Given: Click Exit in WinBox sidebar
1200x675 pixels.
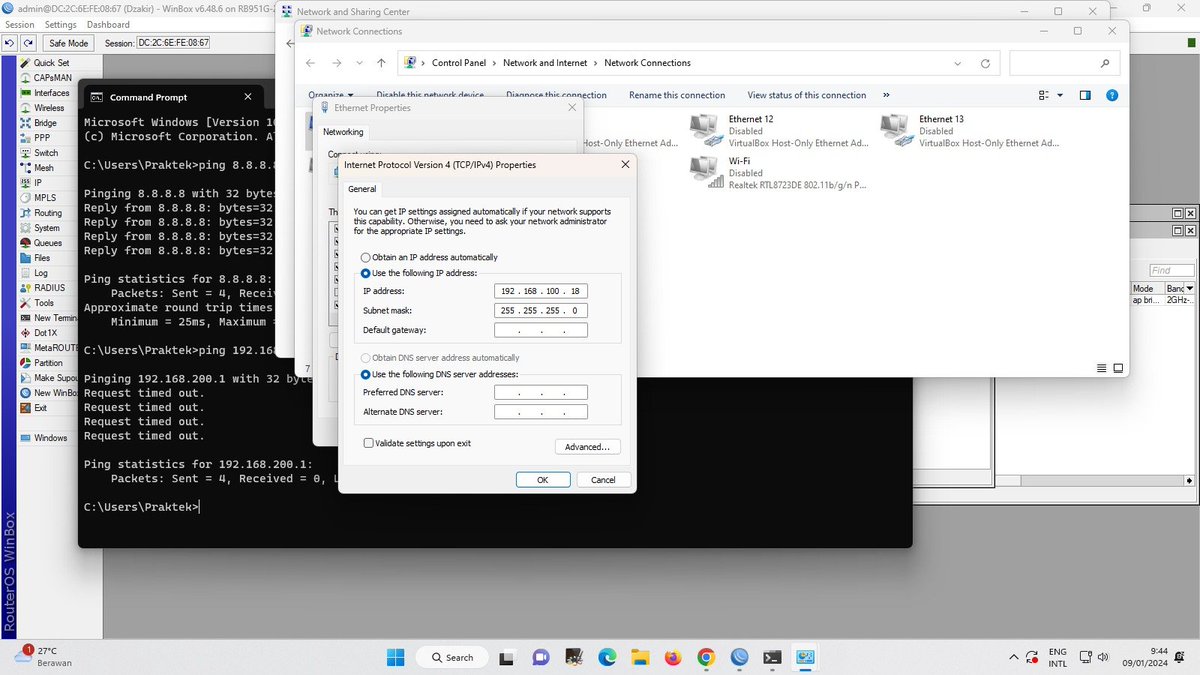Looking at the screenshot, I should (x=40, y=408).
